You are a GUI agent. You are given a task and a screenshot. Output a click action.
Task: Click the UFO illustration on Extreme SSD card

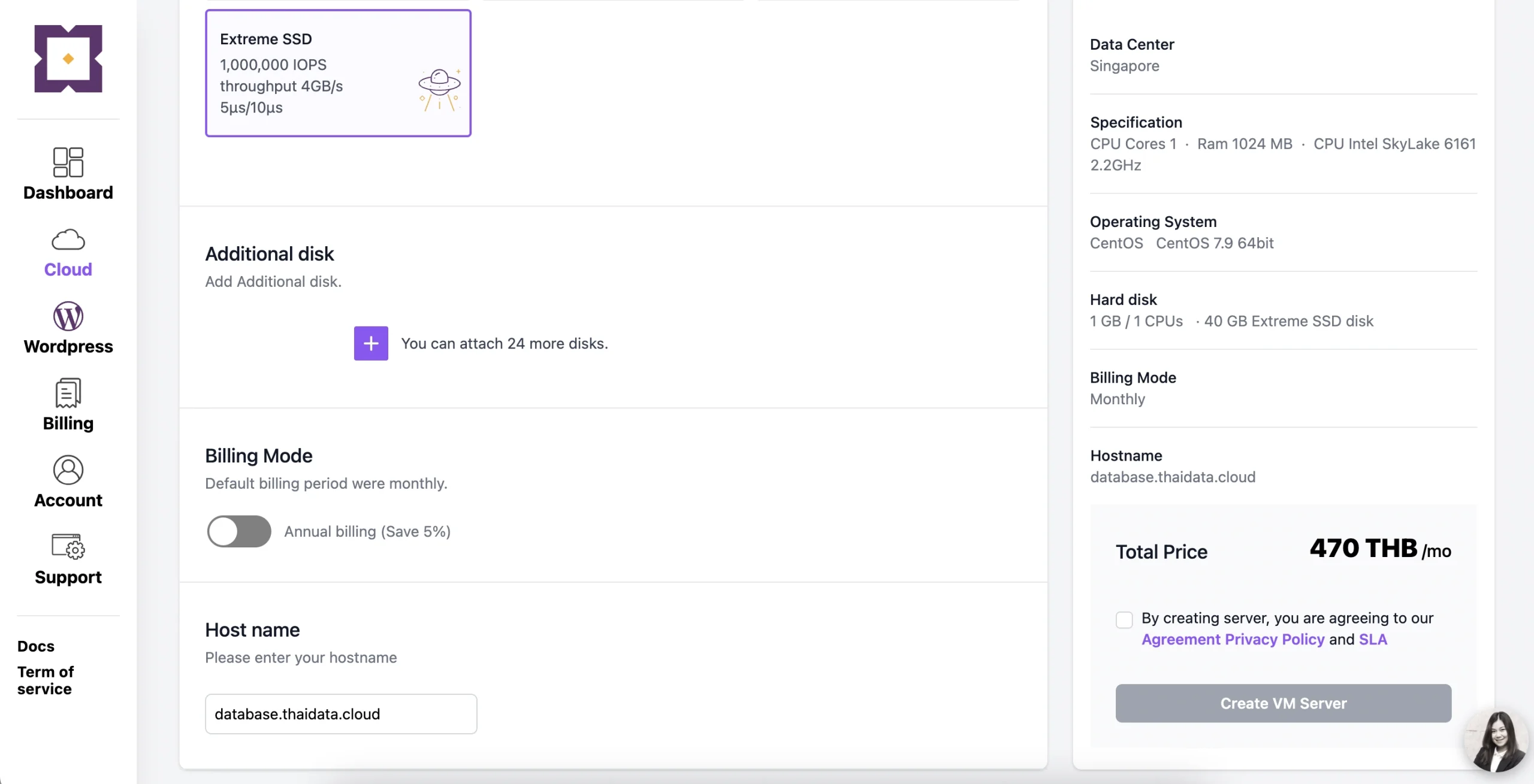[x=440, y=90]
